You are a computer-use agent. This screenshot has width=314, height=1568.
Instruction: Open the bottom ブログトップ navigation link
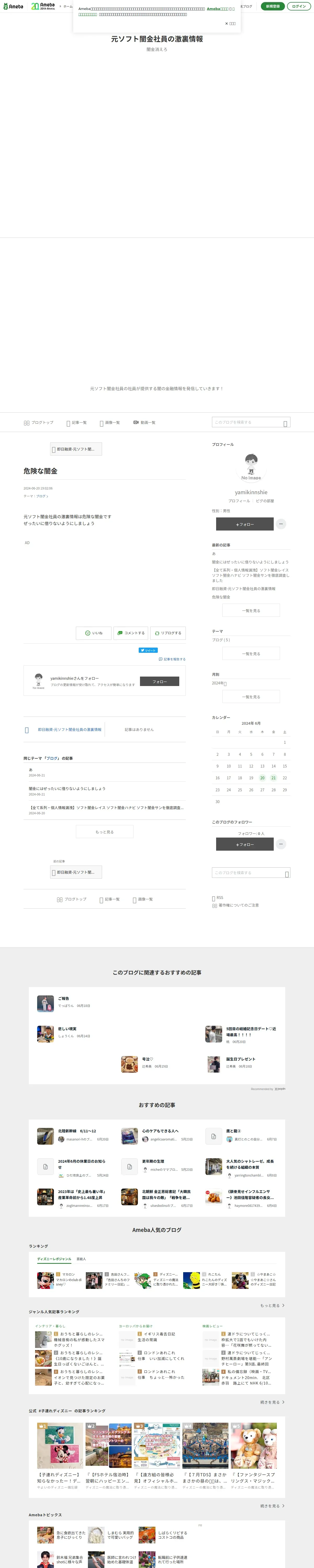coord(72,899)
